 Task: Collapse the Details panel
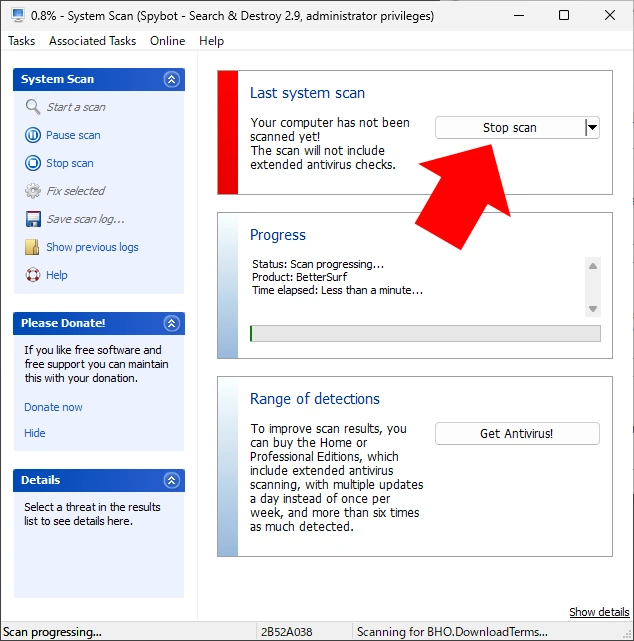171,480
